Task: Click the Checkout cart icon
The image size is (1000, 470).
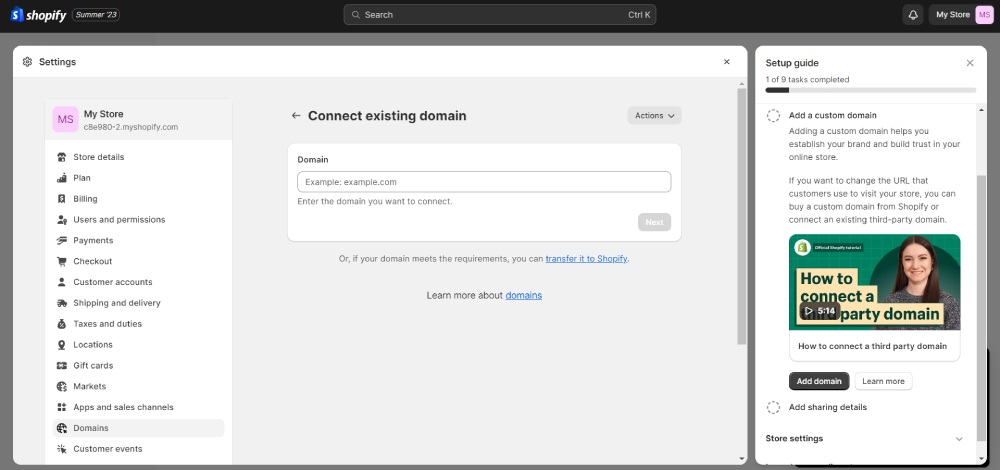Action: click(62, 261)
